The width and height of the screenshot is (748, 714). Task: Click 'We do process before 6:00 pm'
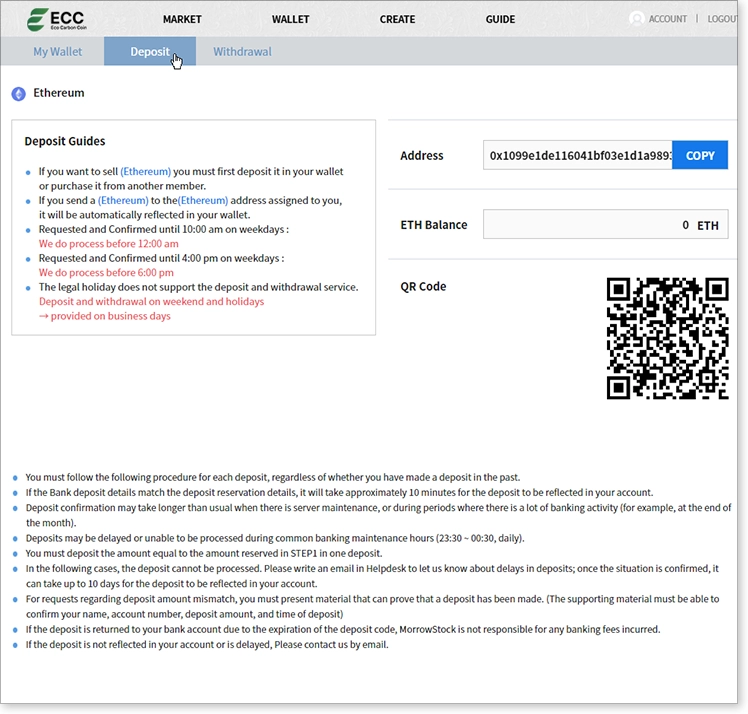point(106,273)
